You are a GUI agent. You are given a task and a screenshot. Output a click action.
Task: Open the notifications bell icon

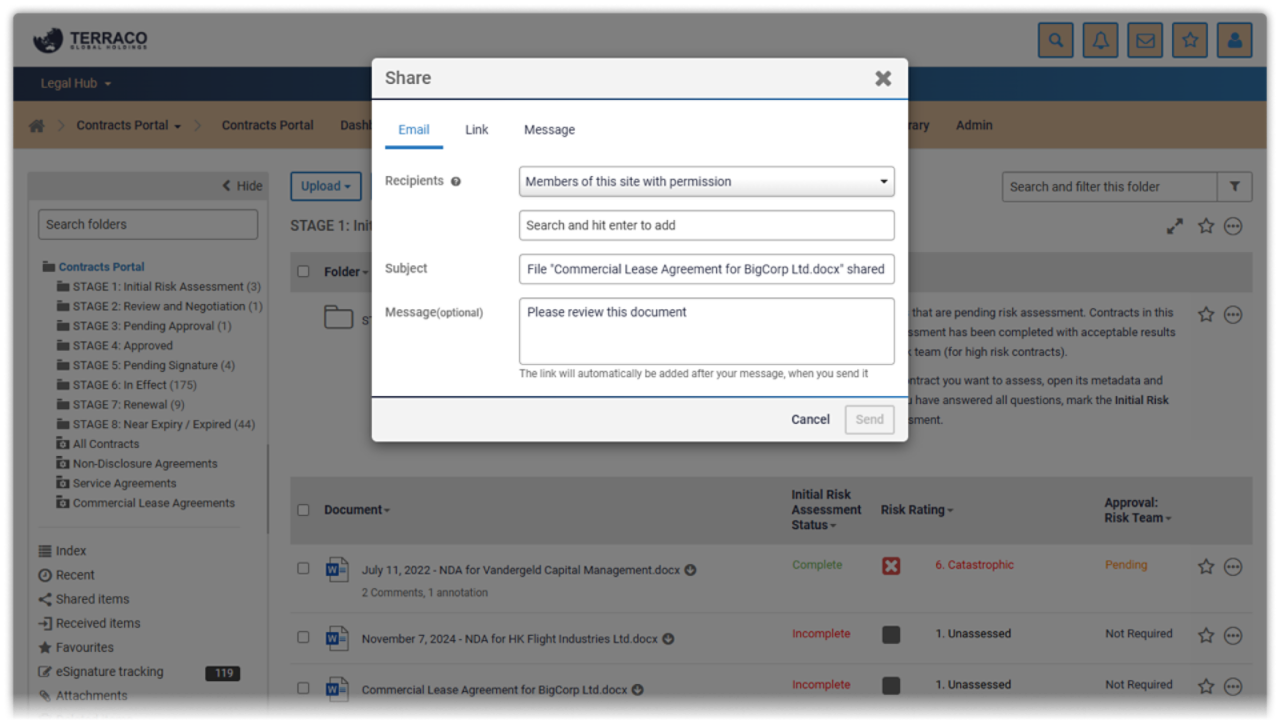point(1100,41)
